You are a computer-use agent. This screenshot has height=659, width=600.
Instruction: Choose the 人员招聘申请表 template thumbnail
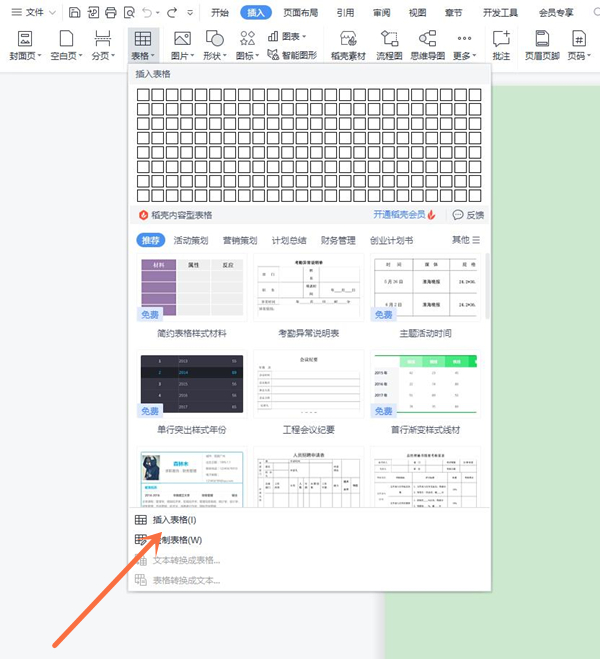click(308, 477)
